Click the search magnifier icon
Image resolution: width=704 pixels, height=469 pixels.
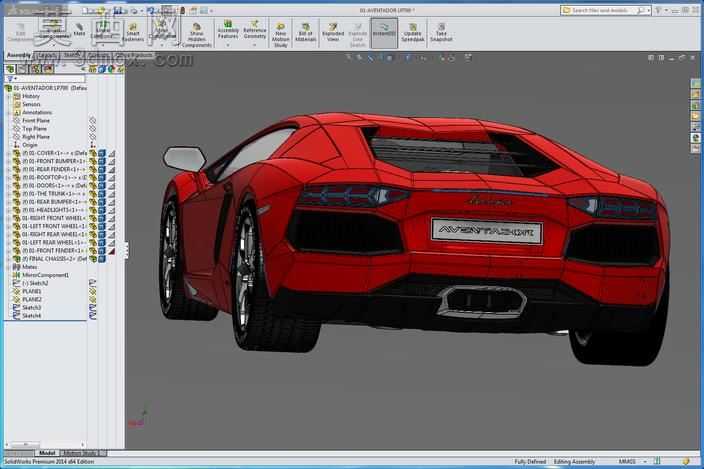coord(641,10)
